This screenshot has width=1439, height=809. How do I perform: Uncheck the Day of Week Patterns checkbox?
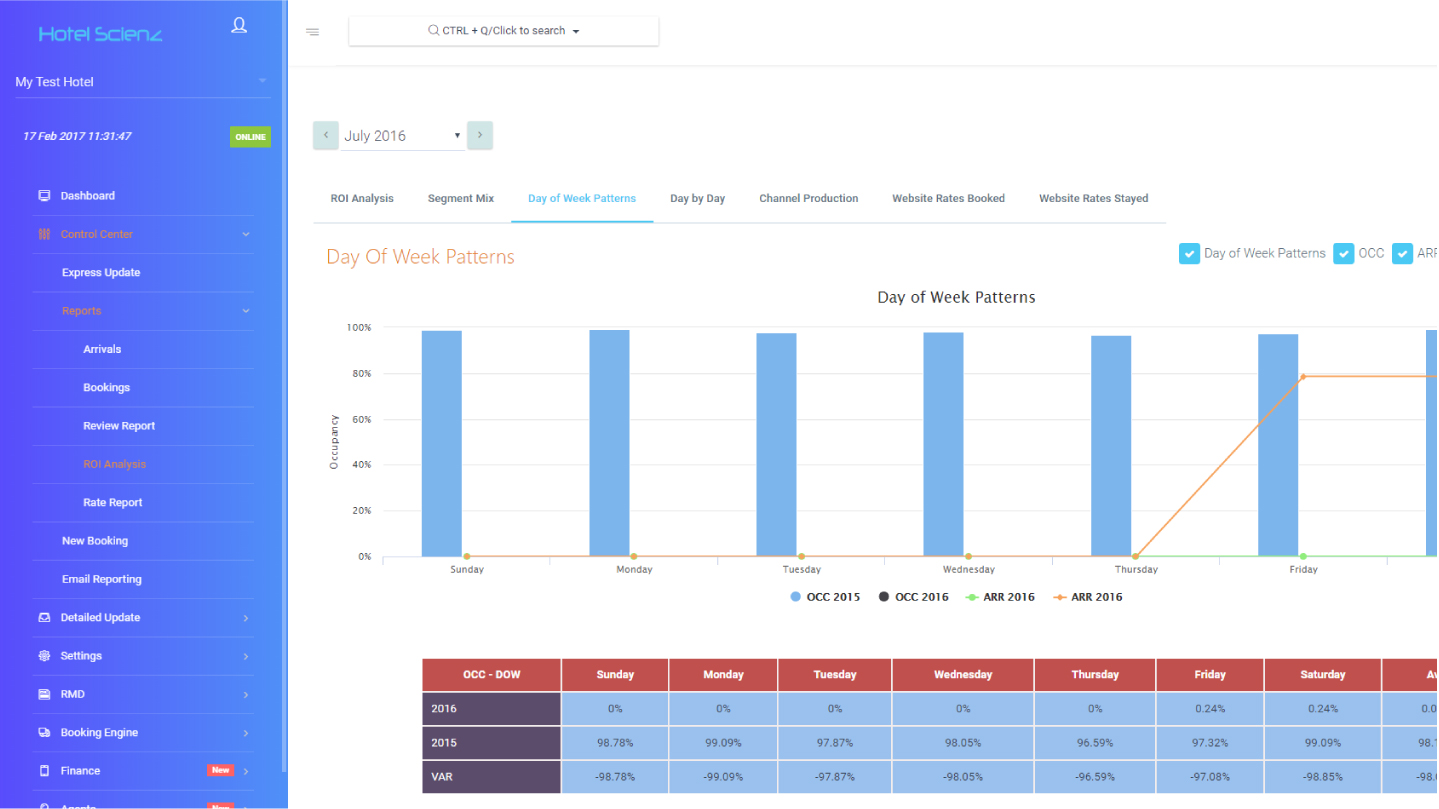point(1189,254)
